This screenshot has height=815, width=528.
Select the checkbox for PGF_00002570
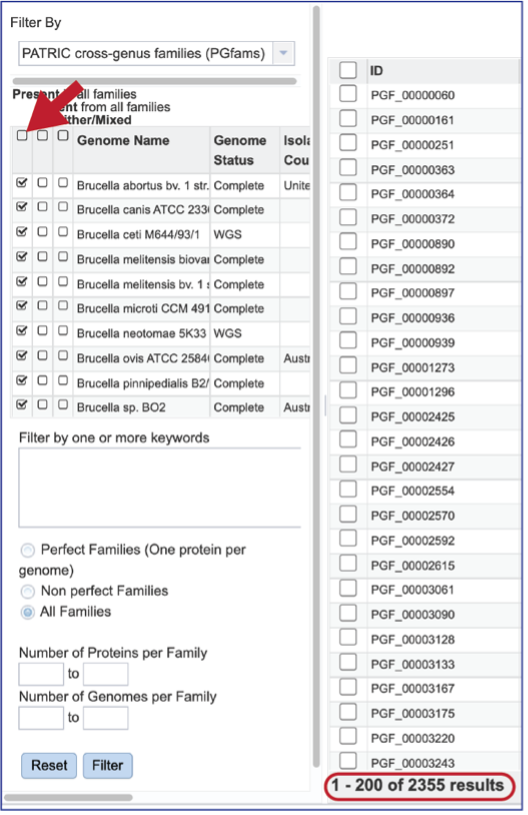pyautogui.click(x=348, y=515)
